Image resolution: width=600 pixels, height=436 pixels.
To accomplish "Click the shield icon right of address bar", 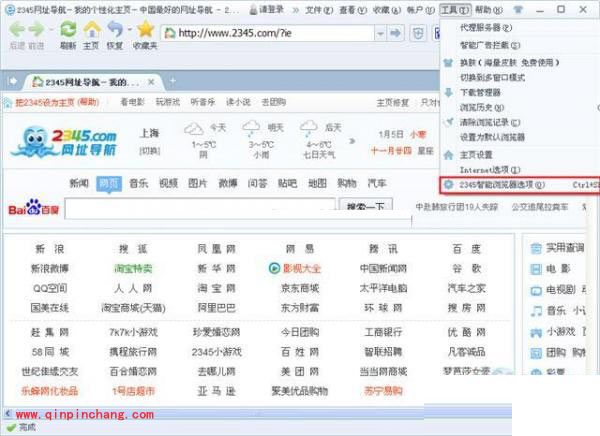I will coord(418,33).
